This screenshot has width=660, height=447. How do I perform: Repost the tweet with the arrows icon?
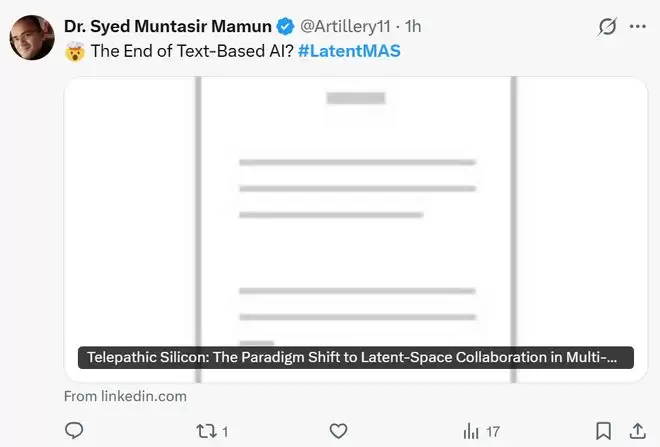point(205,431)
